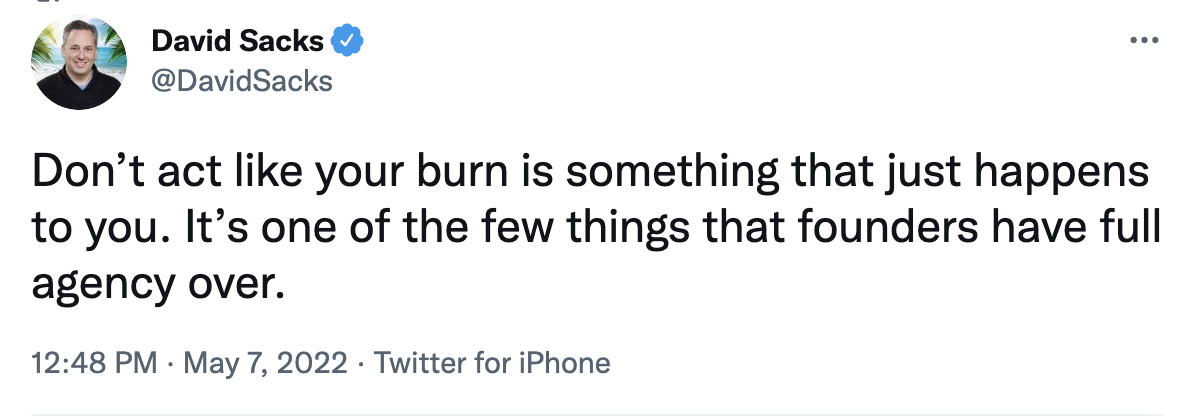This screenshot has height=416, width=1194.
Task: Open the Twitter for iPhone source link
Action: (491, 362)
